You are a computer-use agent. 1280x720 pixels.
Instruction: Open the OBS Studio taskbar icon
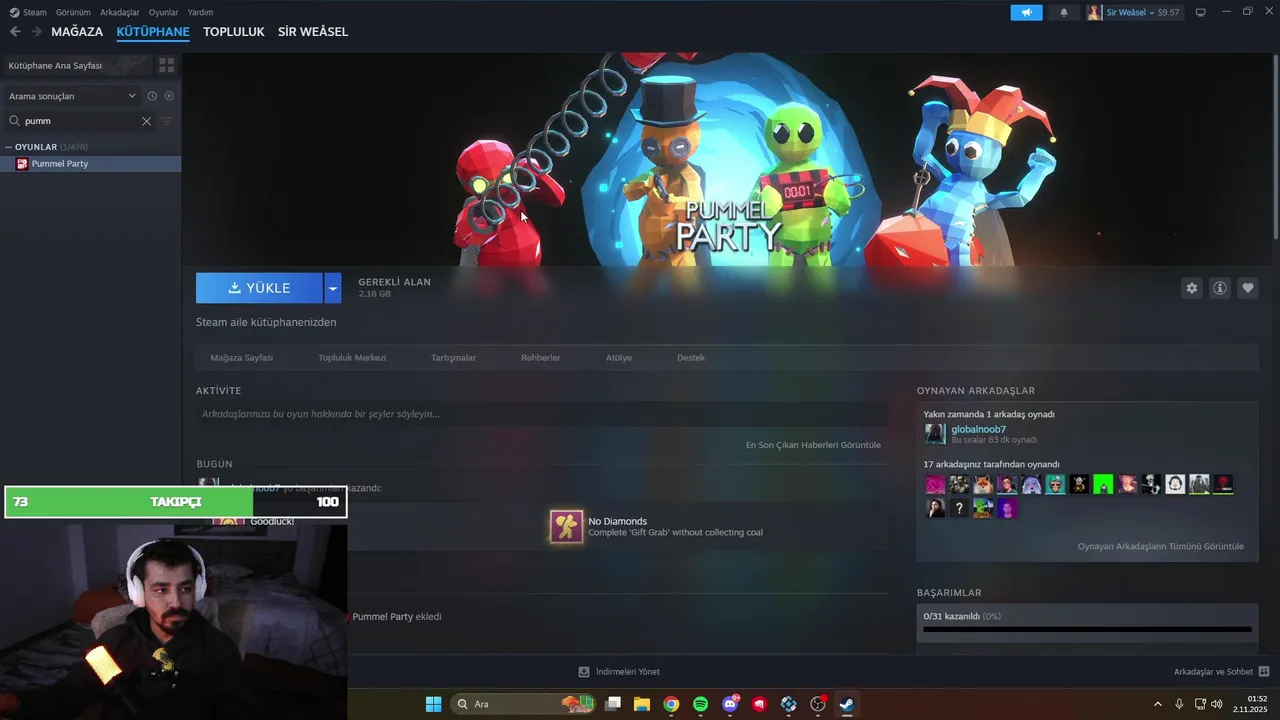tap(818, 704)
